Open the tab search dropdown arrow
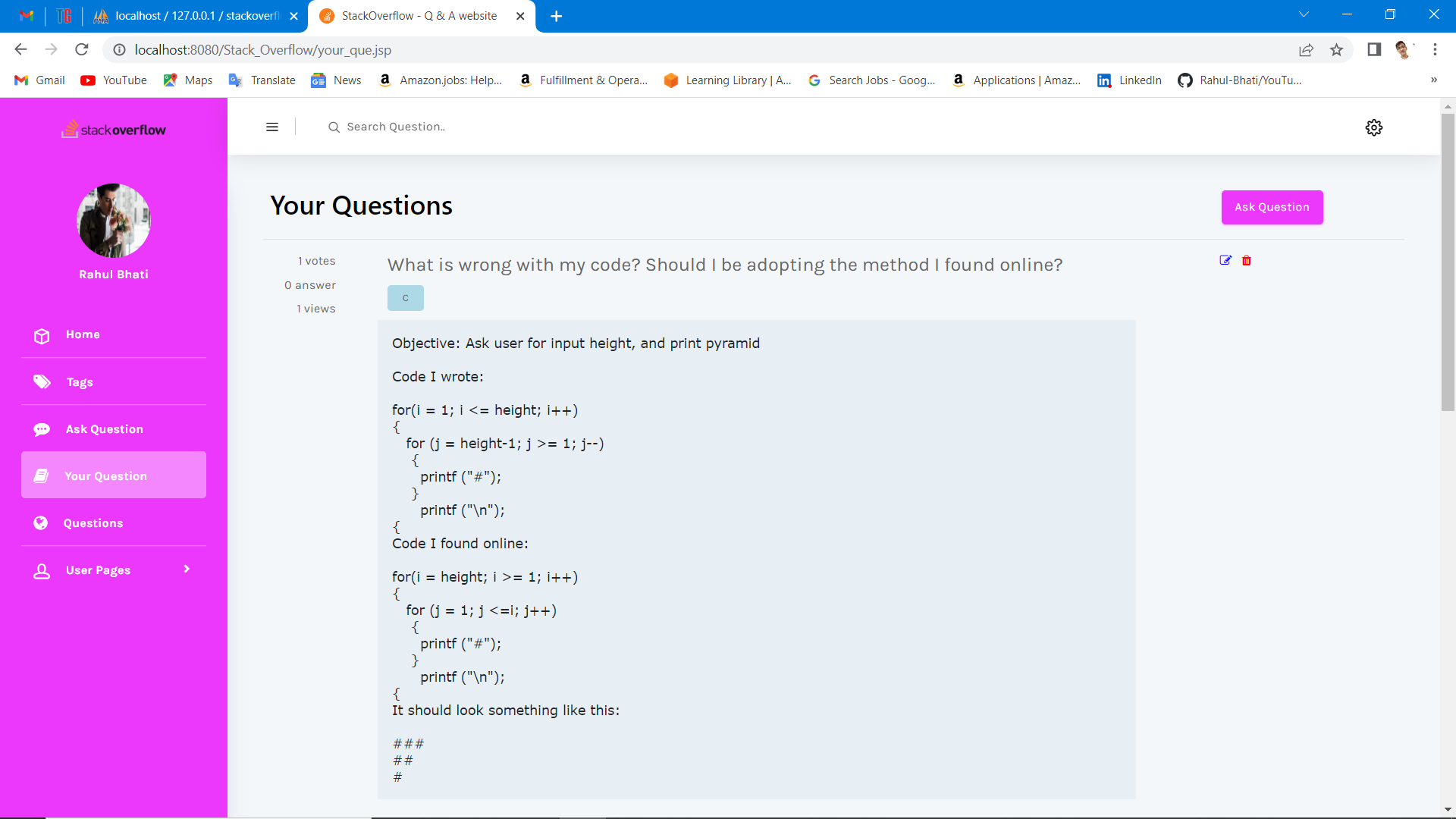 pyautogui.click(x=1304, y=15)
